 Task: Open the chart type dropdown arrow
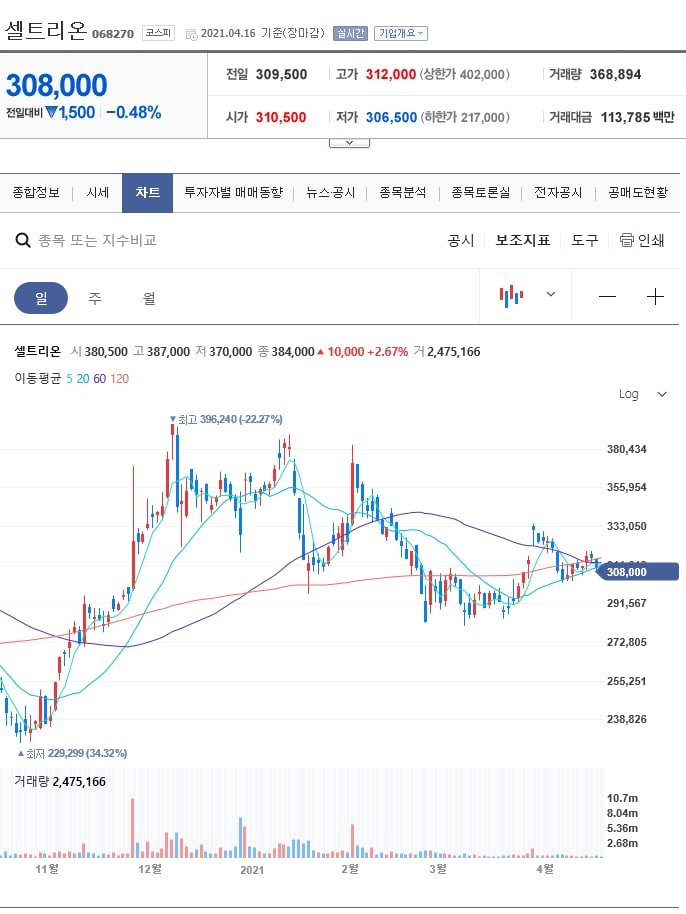[551, 294]
